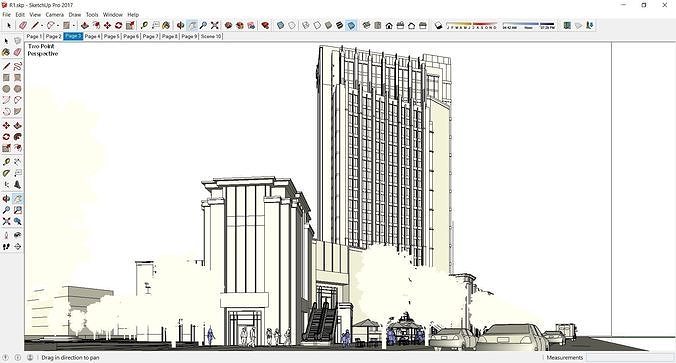Adjust the shadow time-of-day slider
The image size is (676, 363).
[529, 25]
